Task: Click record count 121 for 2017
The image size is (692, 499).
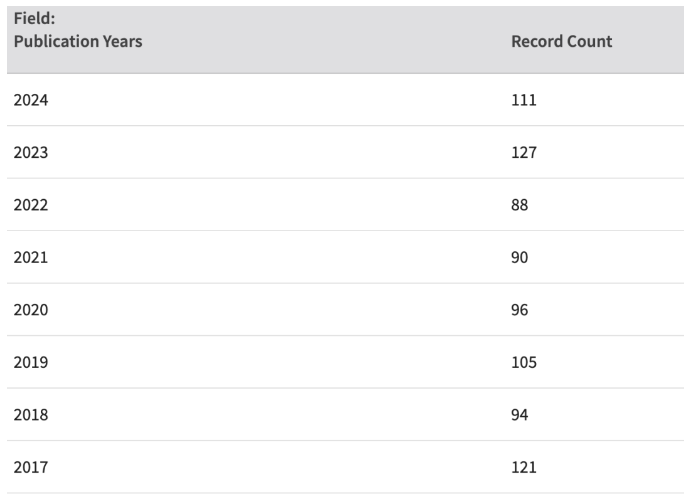Action: click(524, 467)
